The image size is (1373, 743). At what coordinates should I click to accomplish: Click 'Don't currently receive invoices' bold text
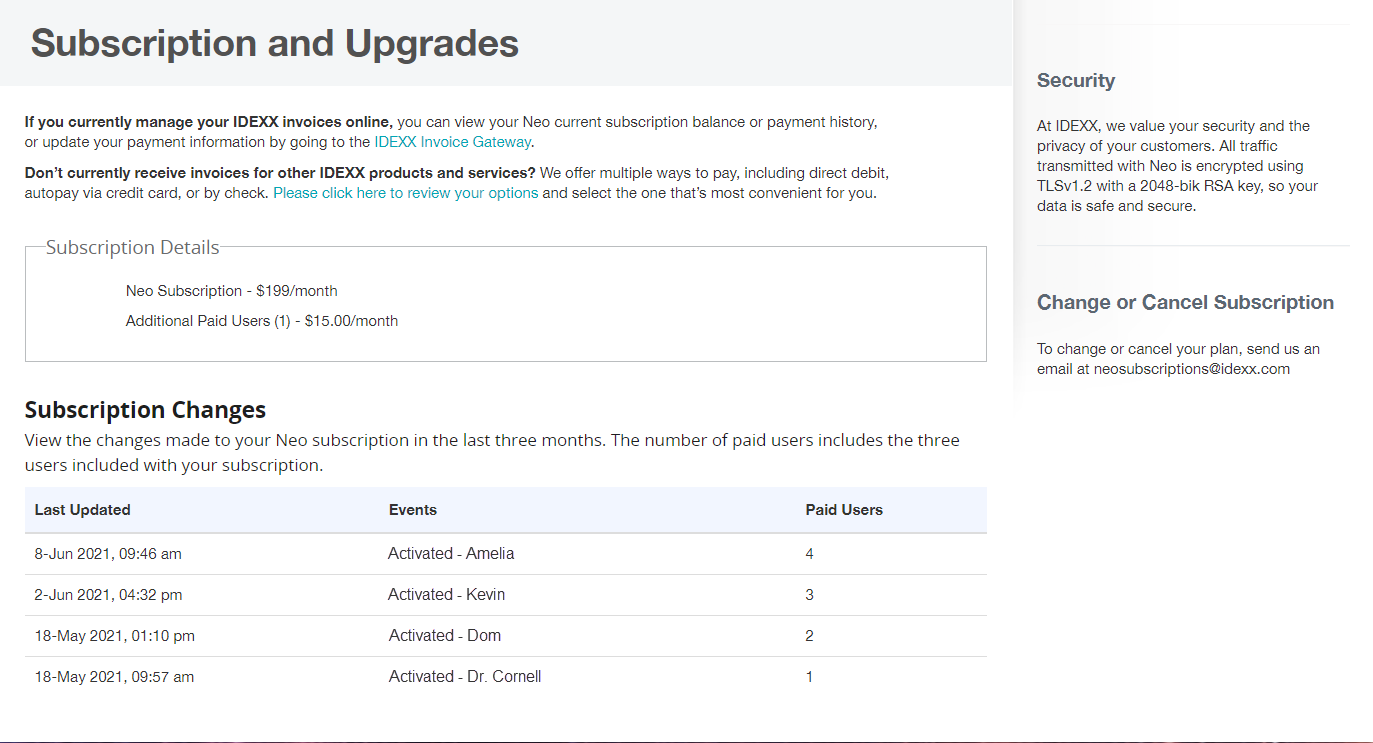280,173
